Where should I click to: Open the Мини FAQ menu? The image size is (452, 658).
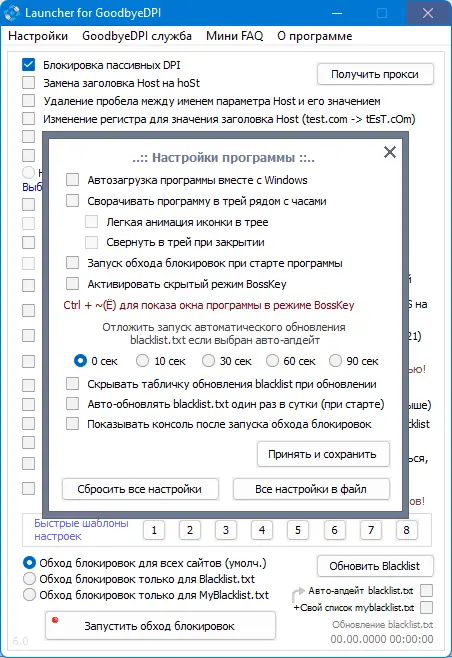tap(235, 36)
